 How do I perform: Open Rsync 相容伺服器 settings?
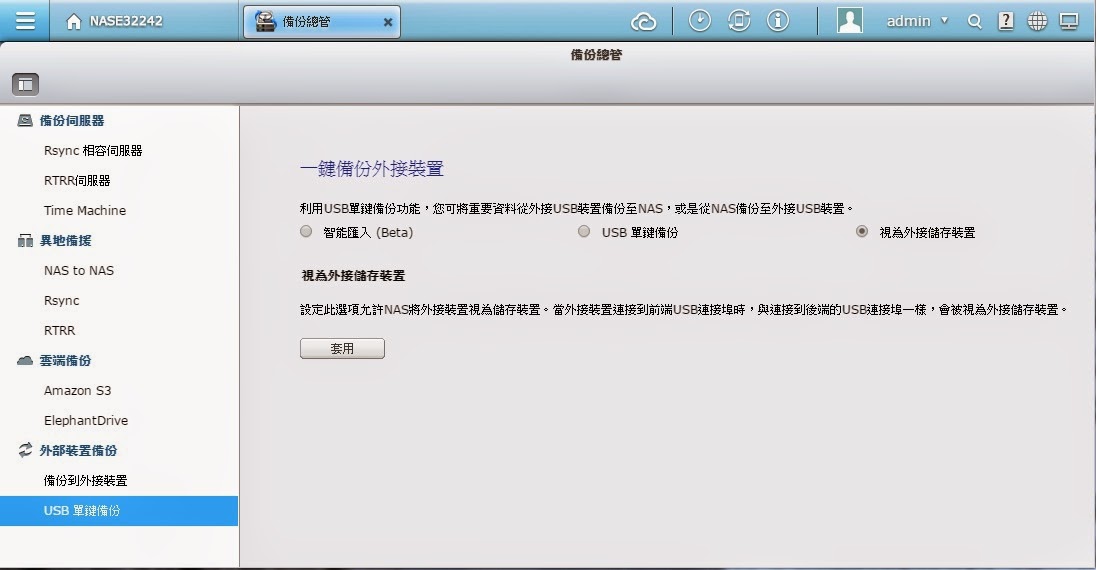(93, 150)
